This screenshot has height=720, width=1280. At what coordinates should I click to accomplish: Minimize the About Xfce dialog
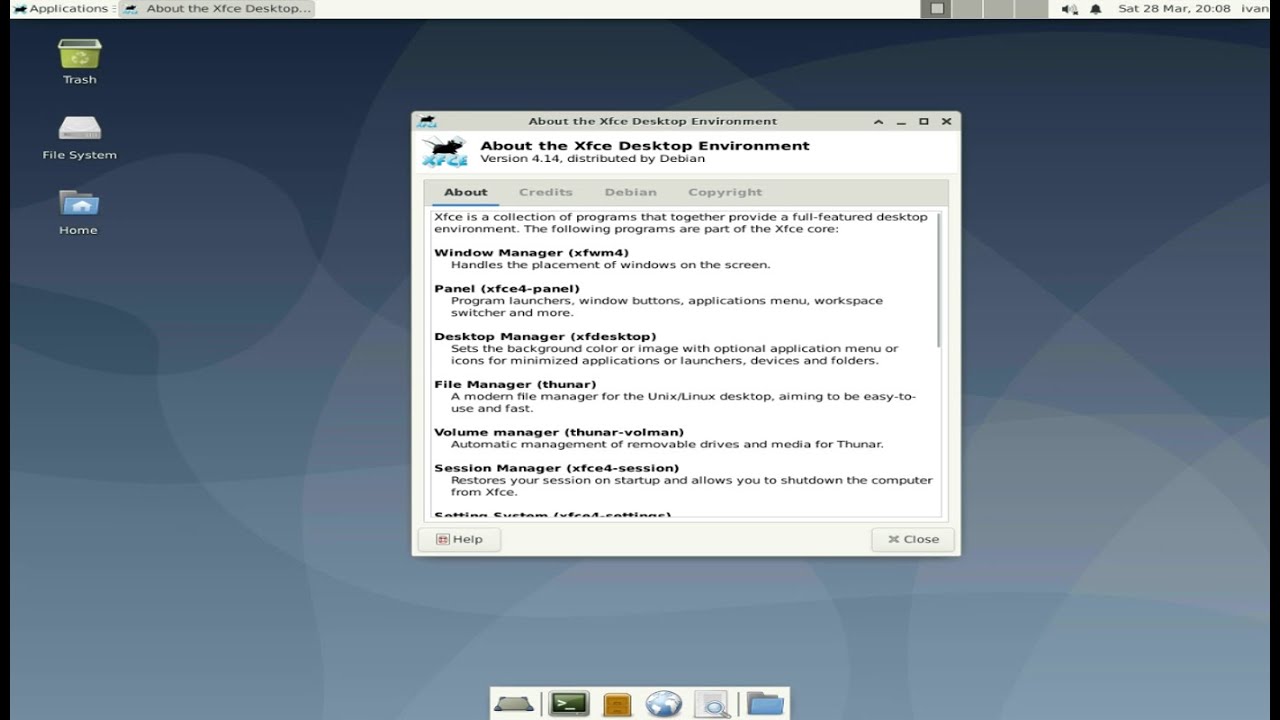tap(901, 121)
